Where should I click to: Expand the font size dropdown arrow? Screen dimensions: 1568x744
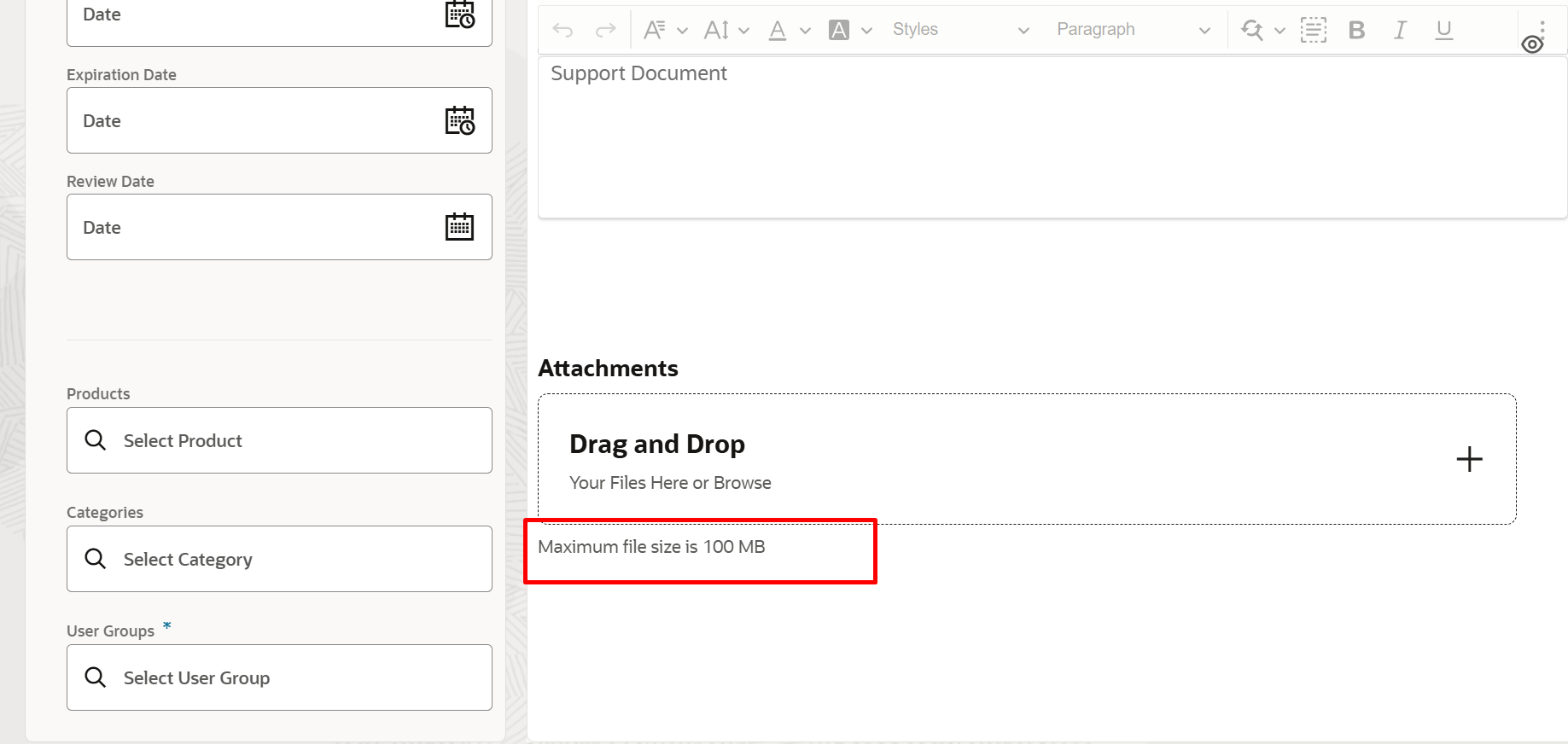743,31
